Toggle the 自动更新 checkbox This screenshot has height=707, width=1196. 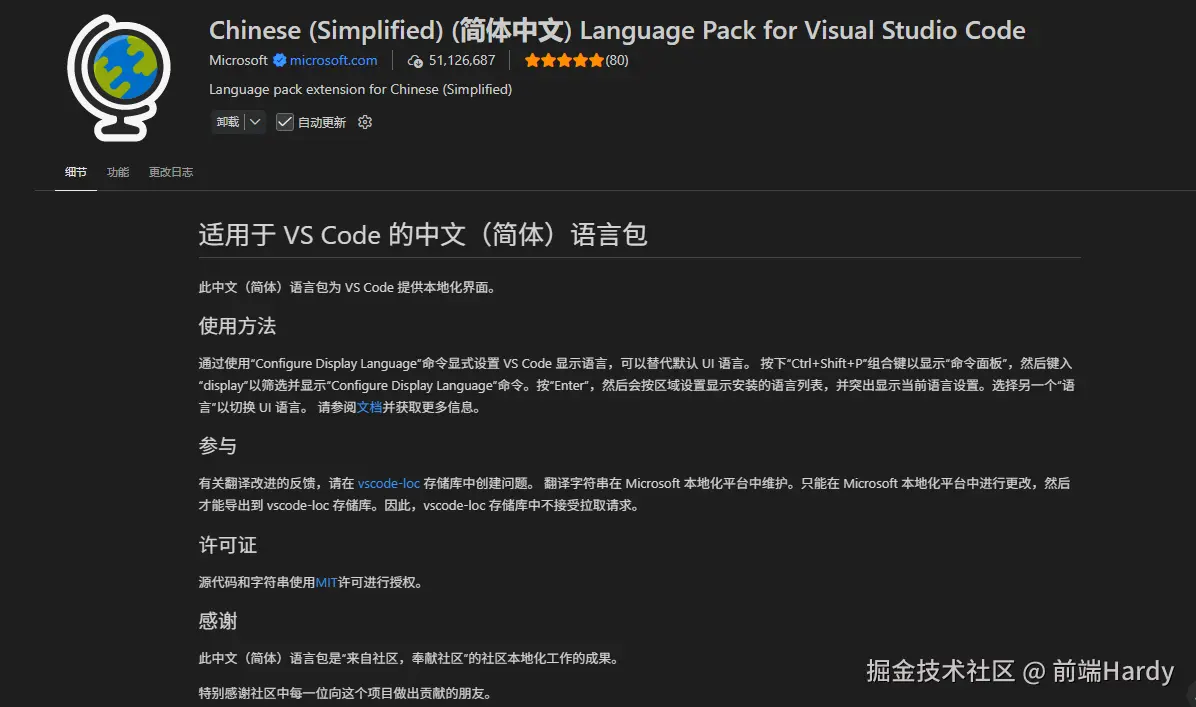point(285,122)
